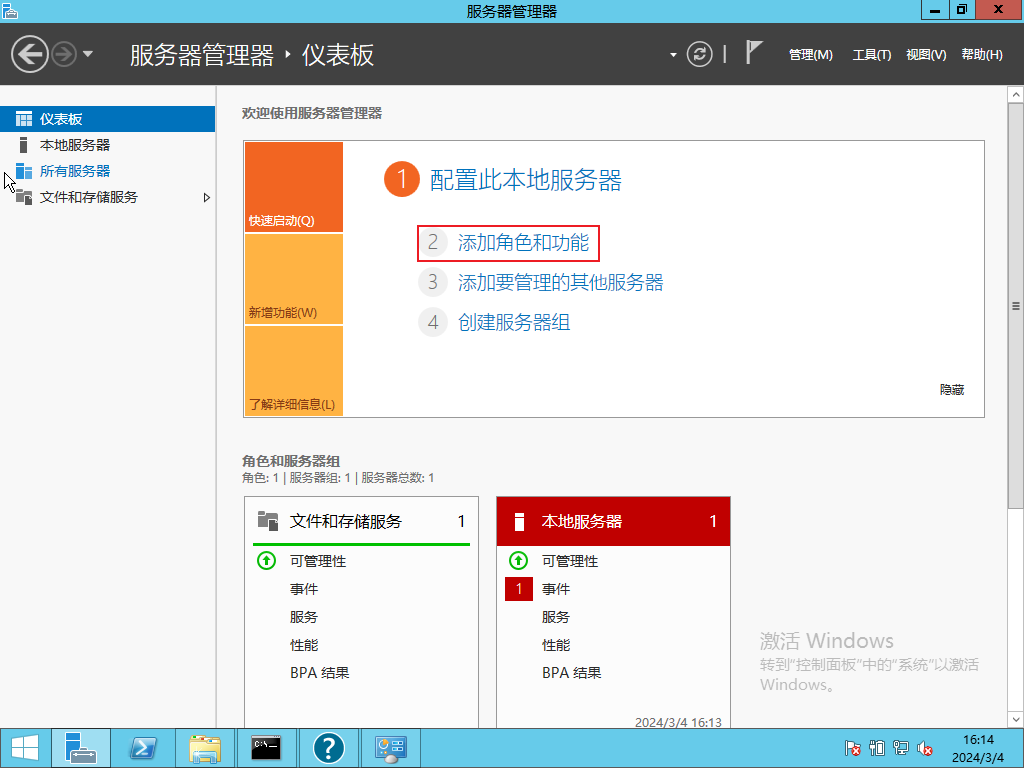Click network tray icon
The image size is (1024, 768).
coord(901,748)
